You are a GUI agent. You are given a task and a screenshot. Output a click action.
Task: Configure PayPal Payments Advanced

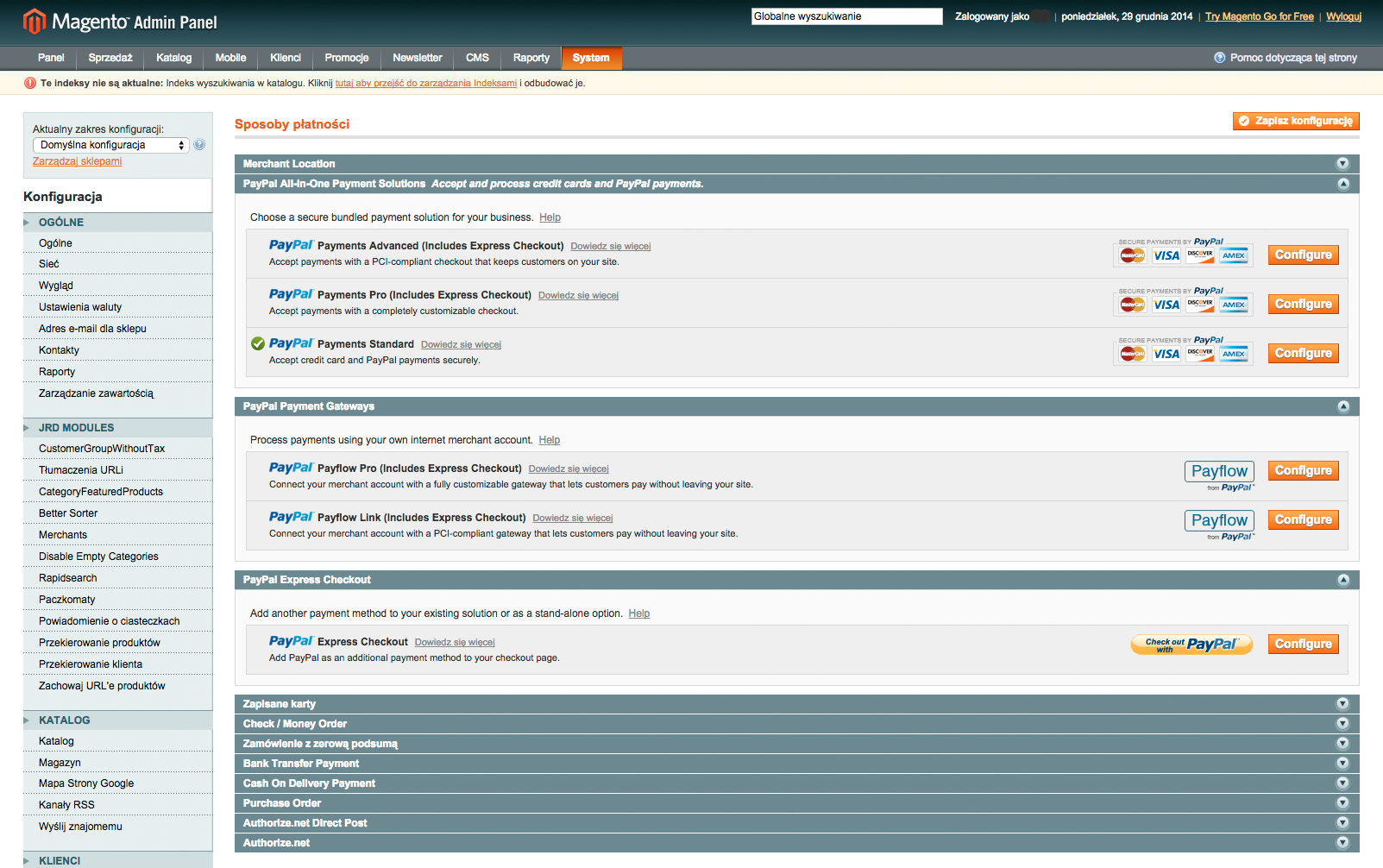1303,255
